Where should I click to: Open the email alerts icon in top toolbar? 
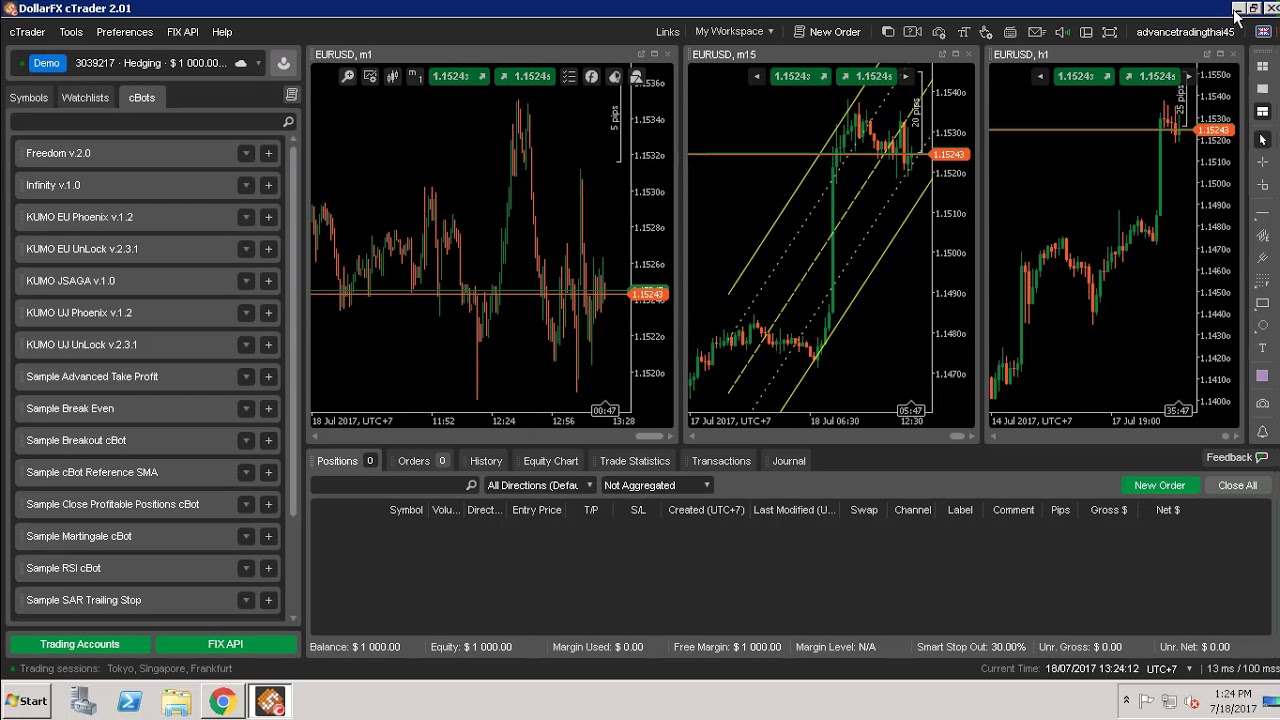(x=1037, y=32)
